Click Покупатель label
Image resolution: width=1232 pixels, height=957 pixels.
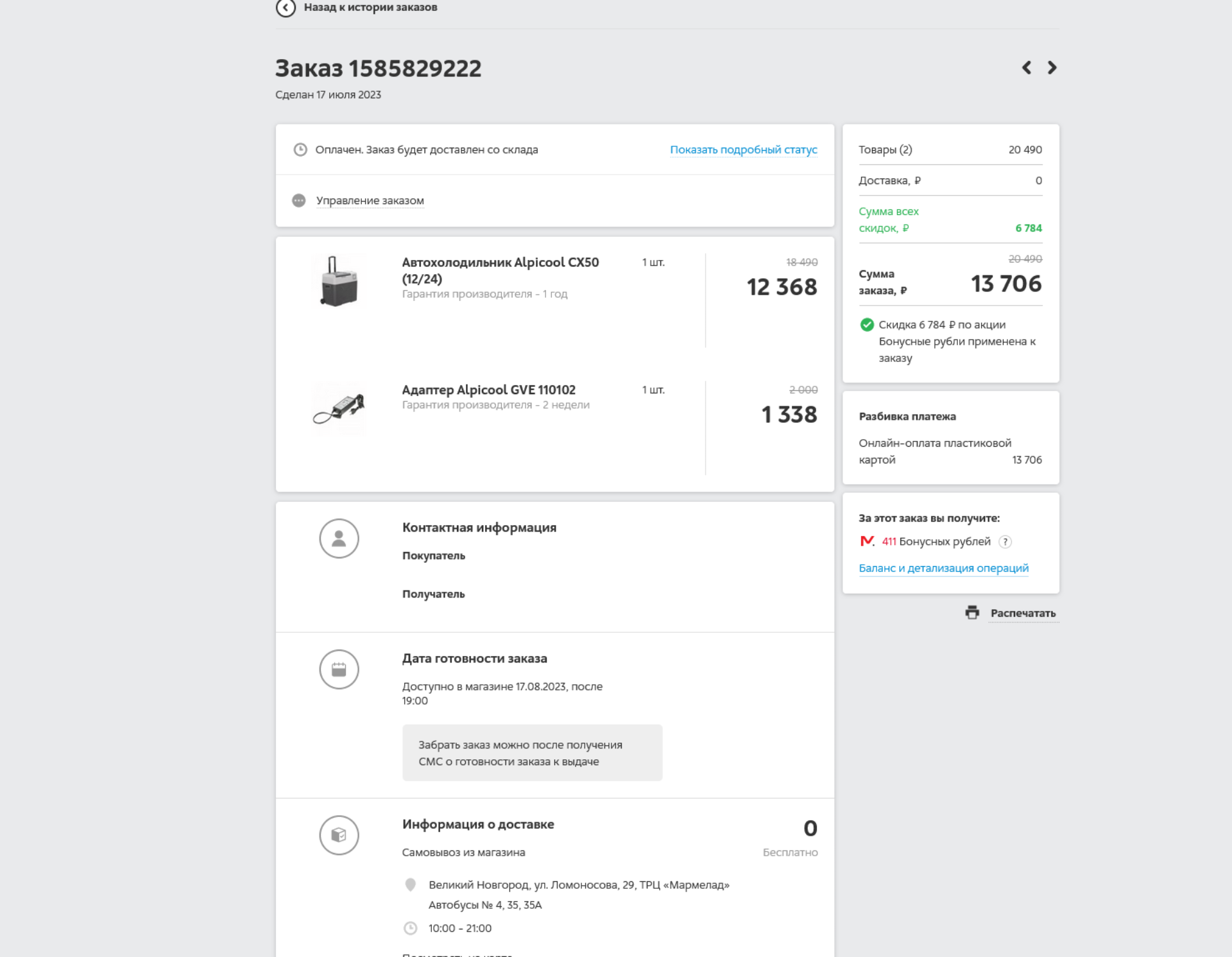434,556
